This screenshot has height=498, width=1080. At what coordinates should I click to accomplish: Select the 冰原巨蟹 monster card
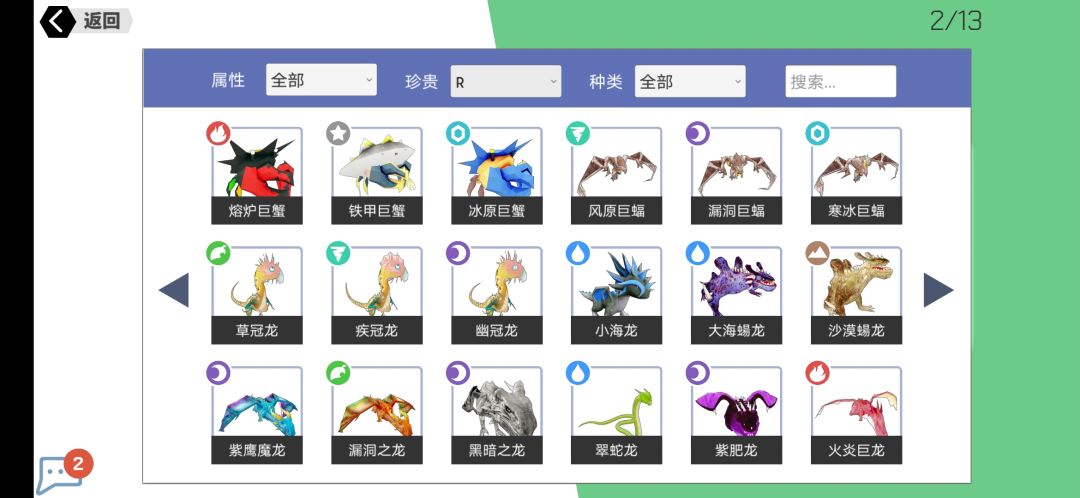click(x=497, y=176)
